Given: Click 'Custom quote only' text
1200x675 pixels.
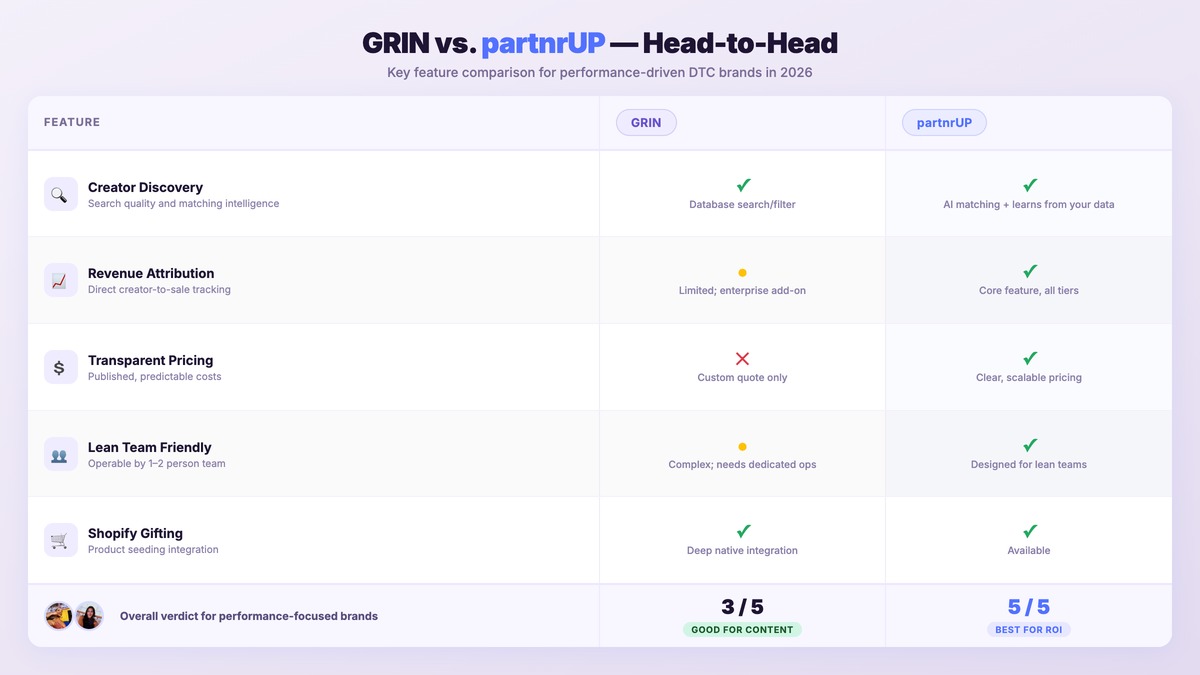Looking at the screenshot, I should (742, 378).
